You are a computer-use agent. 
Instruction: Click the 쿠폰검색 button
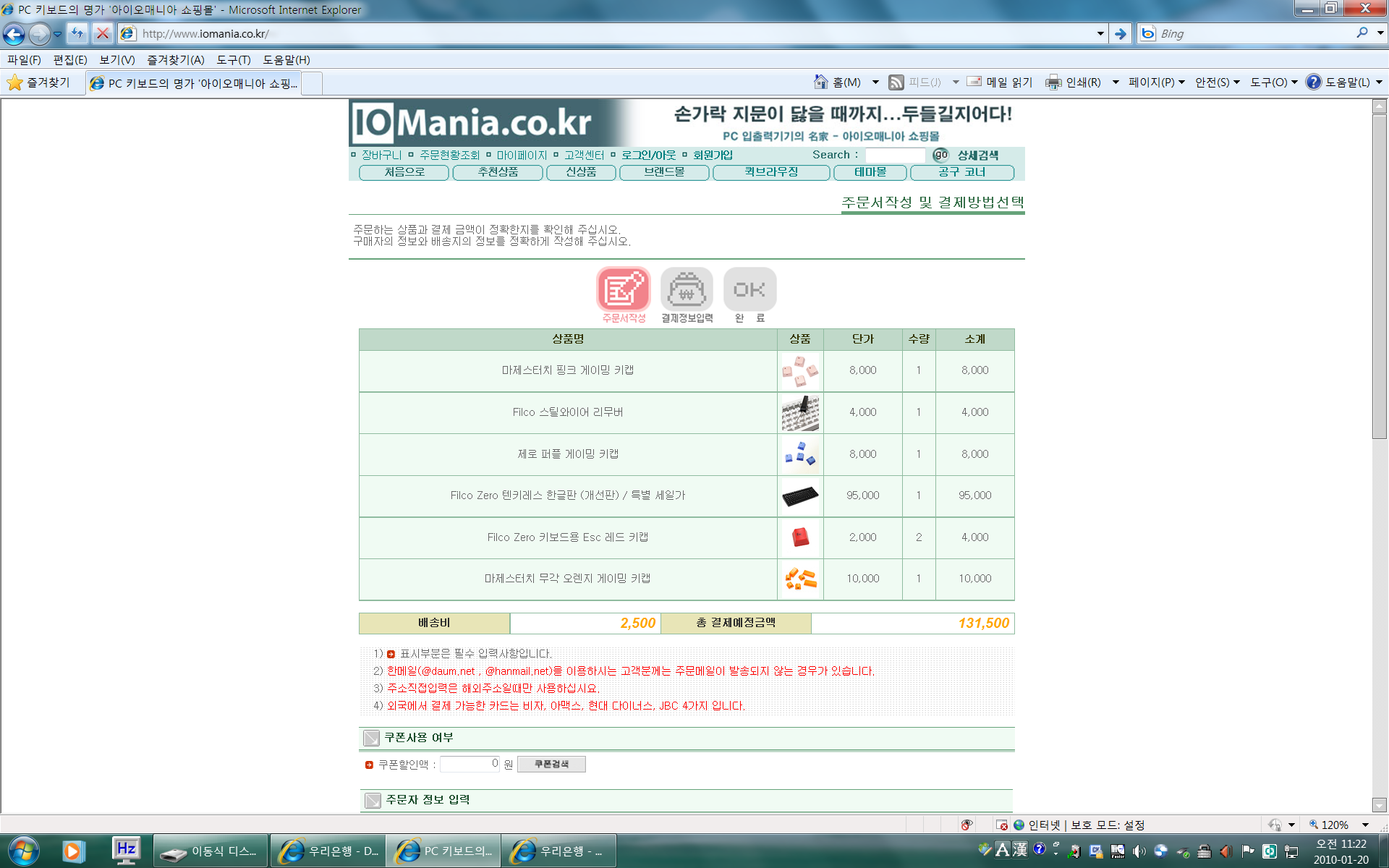coord(551,765)
